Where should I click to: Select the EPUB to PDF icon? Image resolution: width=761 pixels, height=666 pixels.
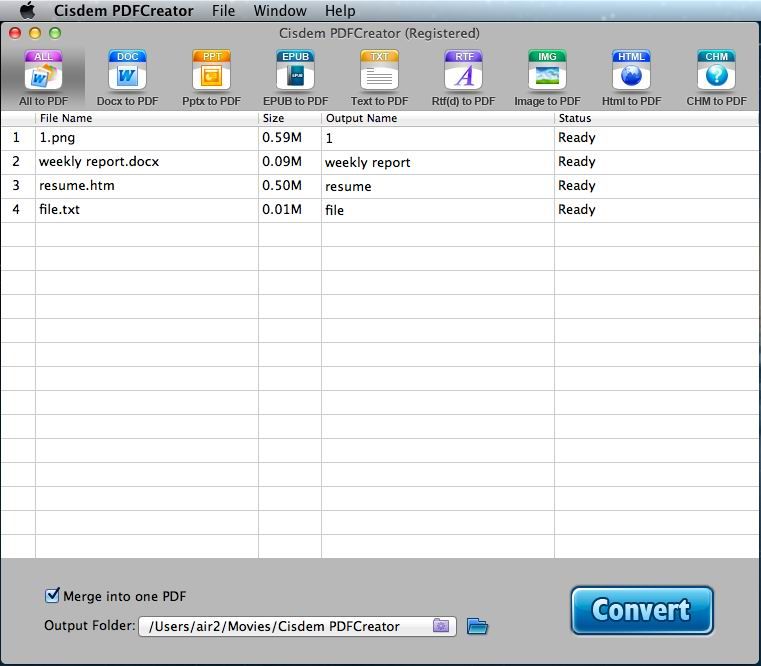295,78
